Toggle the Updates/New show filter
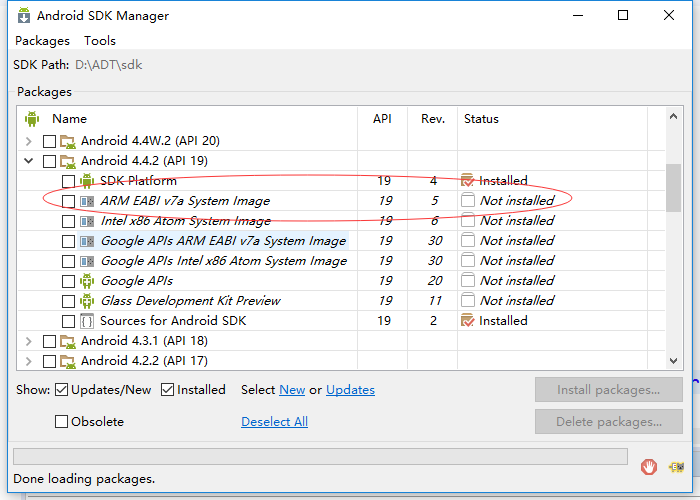Screen dimensions: 700x500 tap(61, 390)
